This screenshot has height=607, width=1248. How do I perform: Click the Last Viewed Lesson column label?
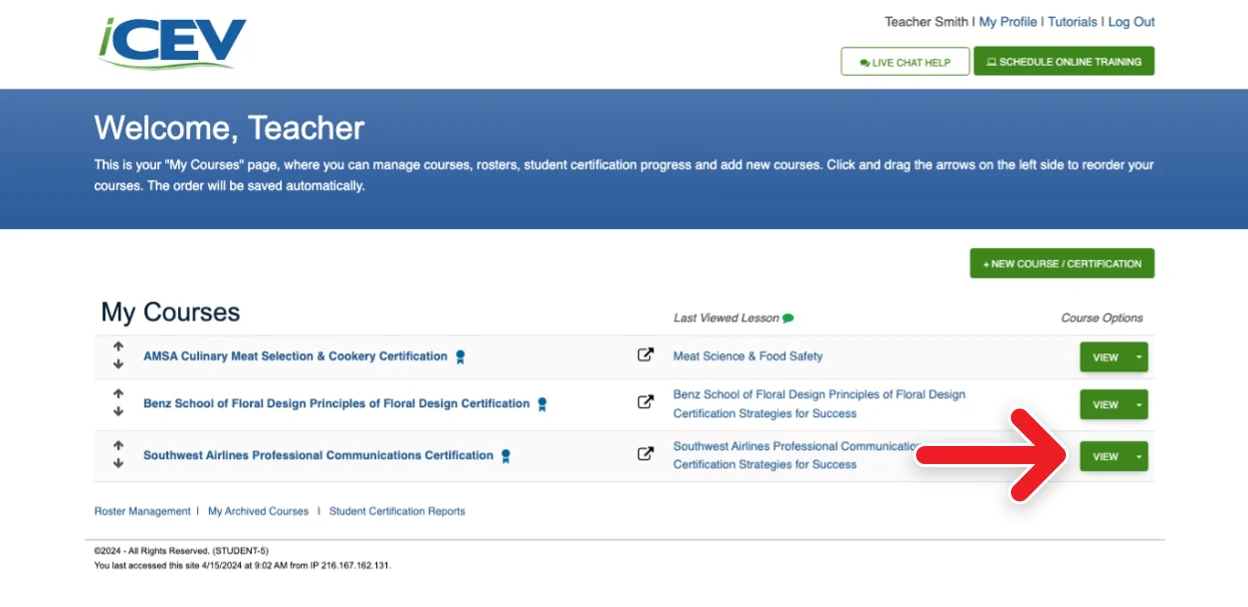point(726,318)
